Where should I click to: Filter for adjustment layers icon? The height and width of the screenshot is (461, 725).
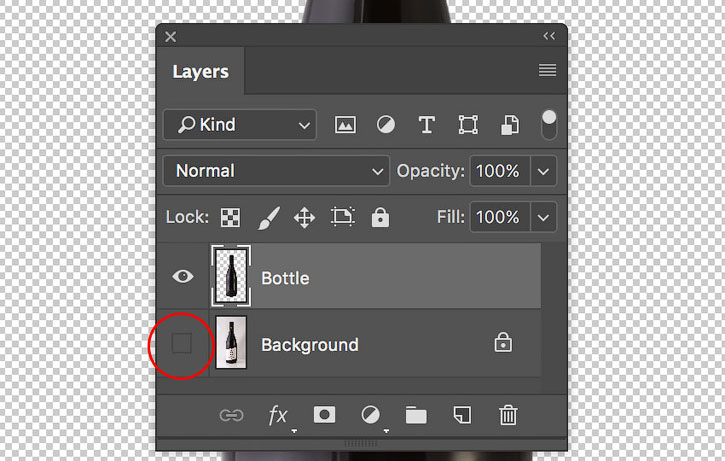tap(386, 125)
